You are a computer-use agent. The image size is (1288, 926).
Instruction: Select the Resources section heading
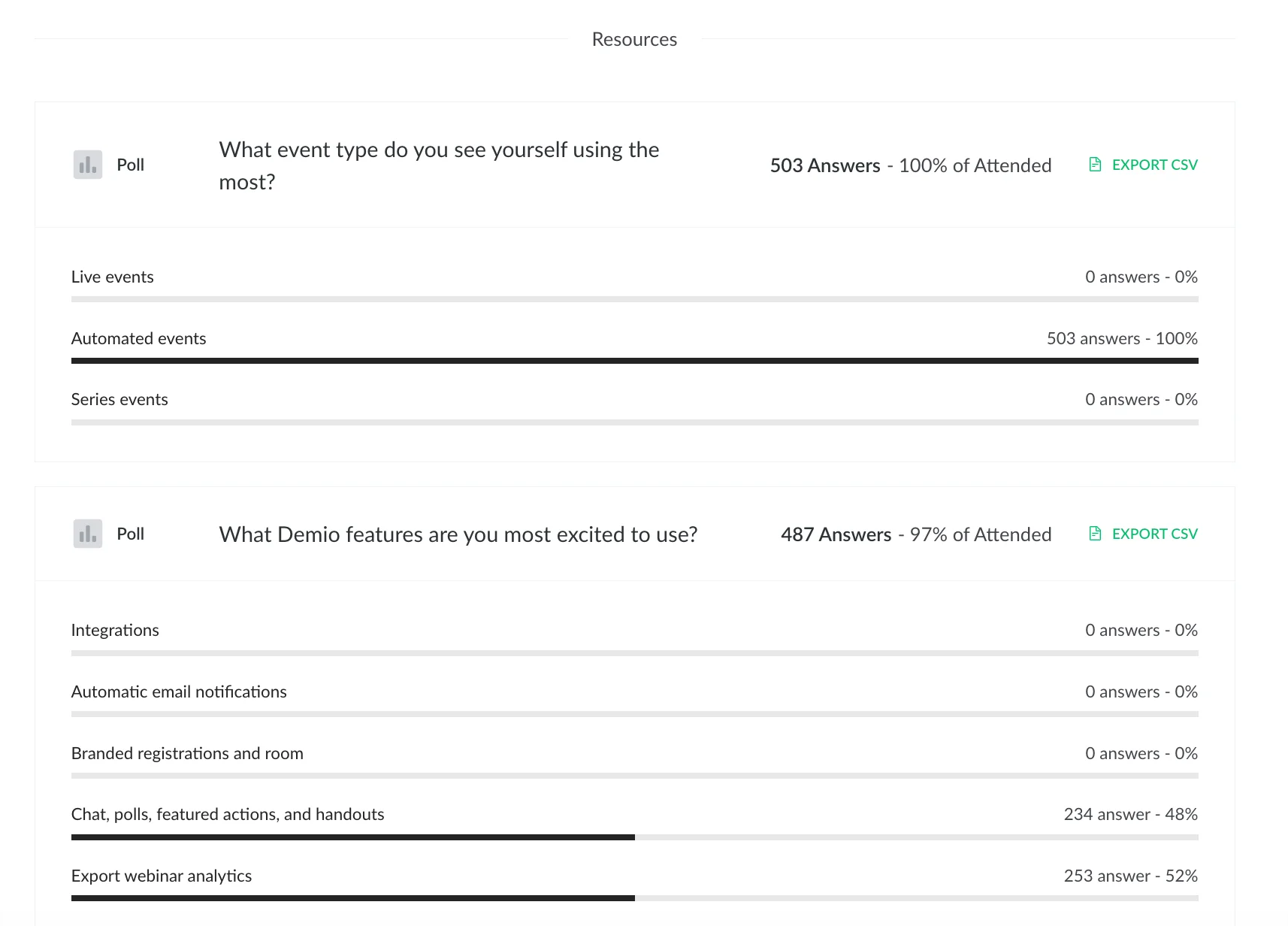(634, 38)
